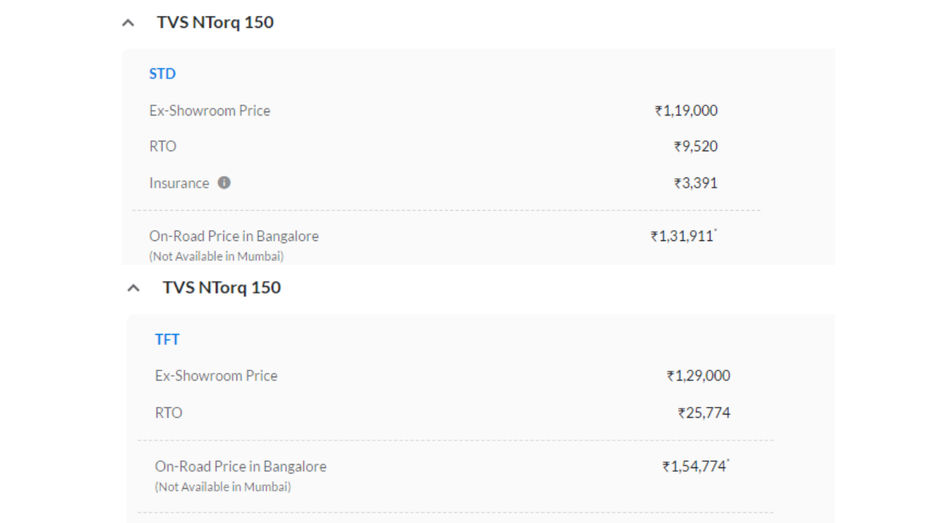Select the ₹3,391 insurance amount
Screen dimensions: 930x523
point(696,183)
